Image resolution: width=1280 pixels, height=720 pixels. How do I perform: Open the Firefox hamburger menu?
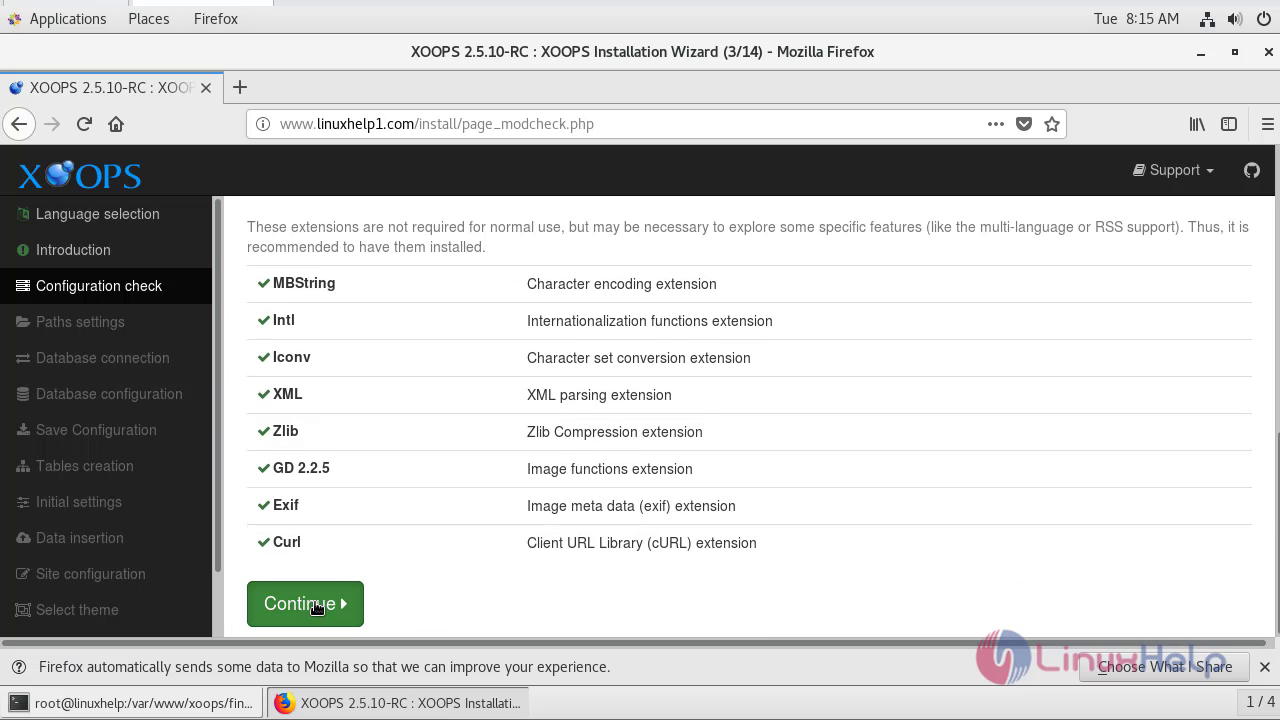(1267, 124)
